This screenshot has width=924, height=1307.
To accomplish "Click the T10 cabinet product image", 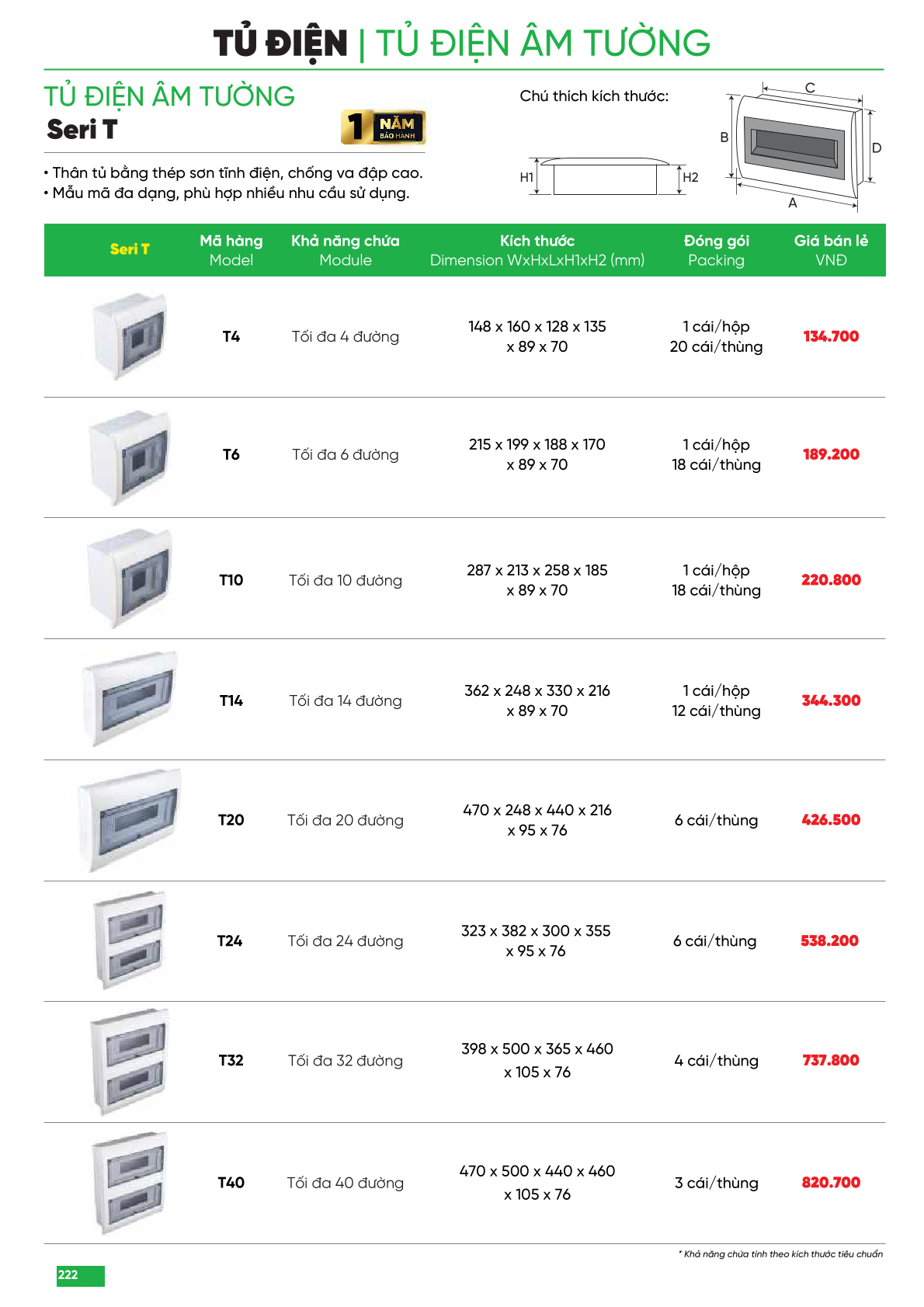I will pos(130,579).
